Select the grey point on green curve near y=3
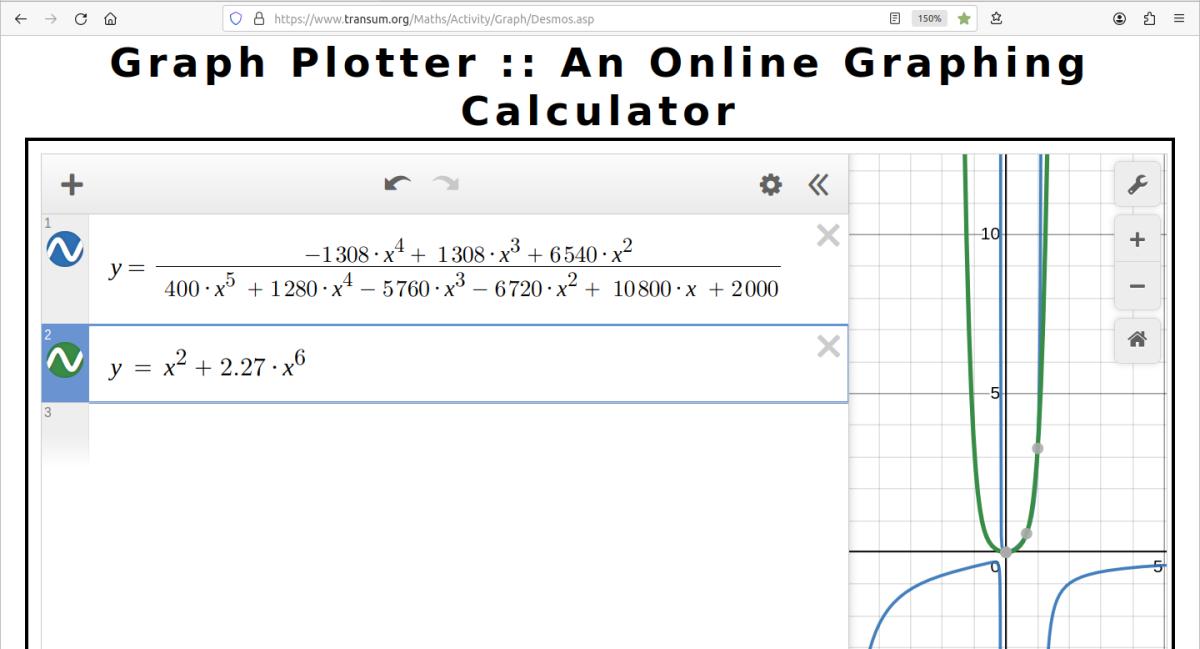Image resolution: width=1200 pixels, height=649 pixels. pos(1038,448)
